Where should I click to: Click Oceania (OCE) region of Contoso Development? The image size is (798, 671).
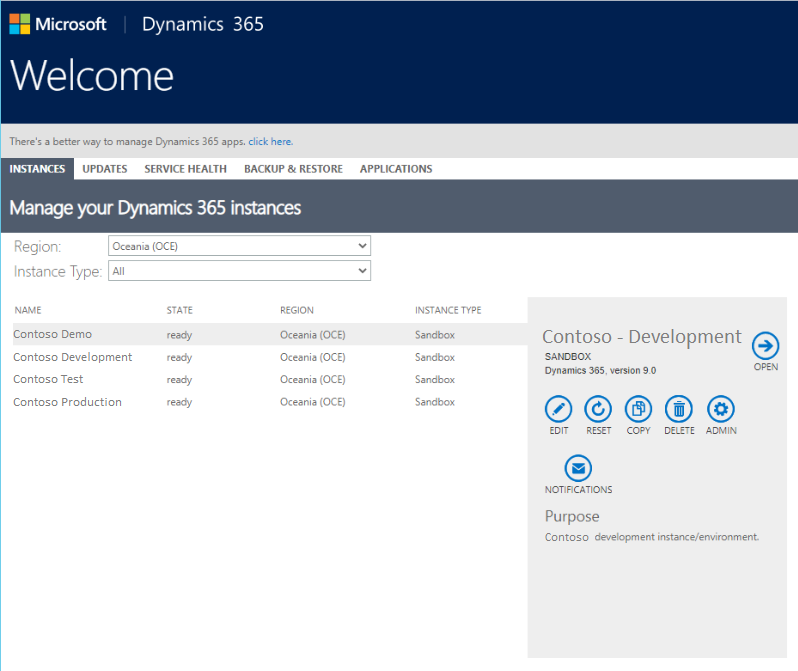pos(312,357)
